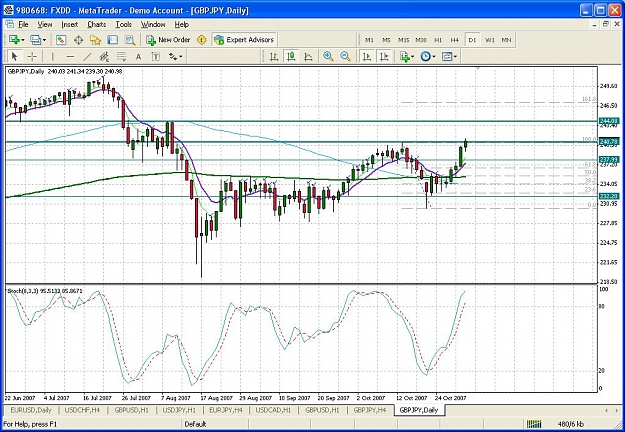Open the Window menu
625x432 pixels.
click(x=153, y=24)
